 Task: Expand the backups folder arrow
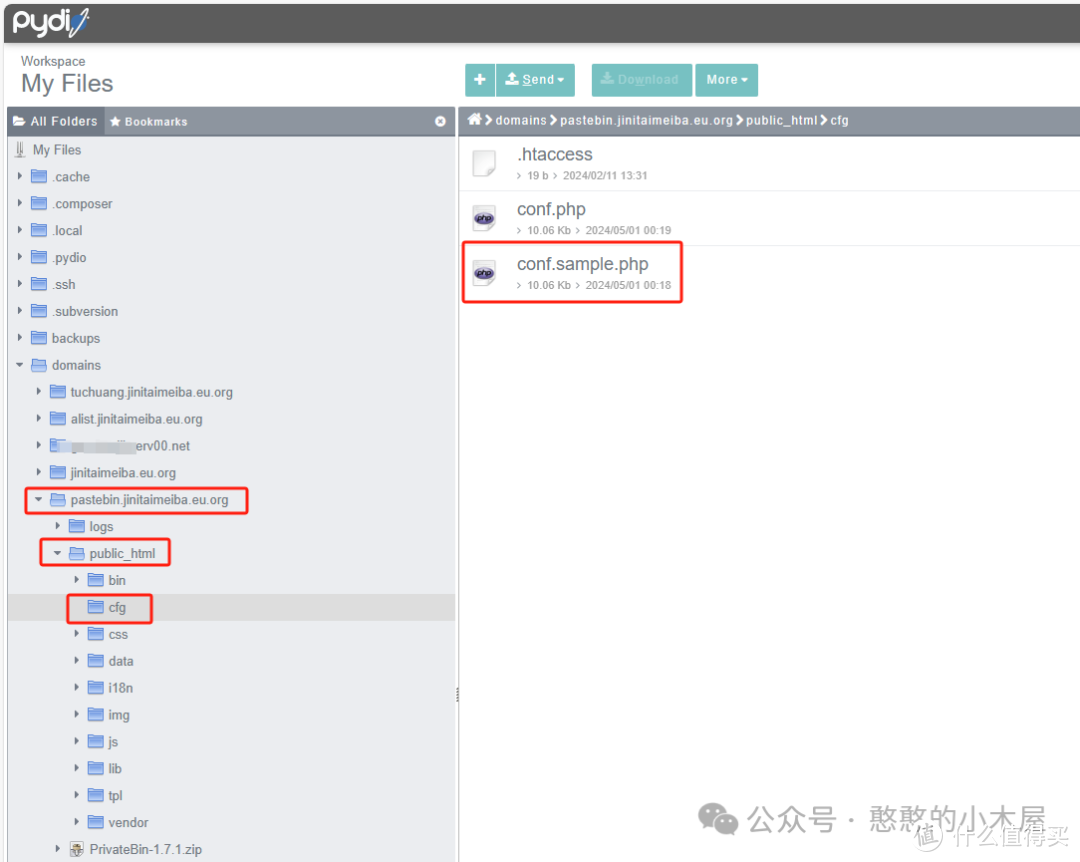20,338
